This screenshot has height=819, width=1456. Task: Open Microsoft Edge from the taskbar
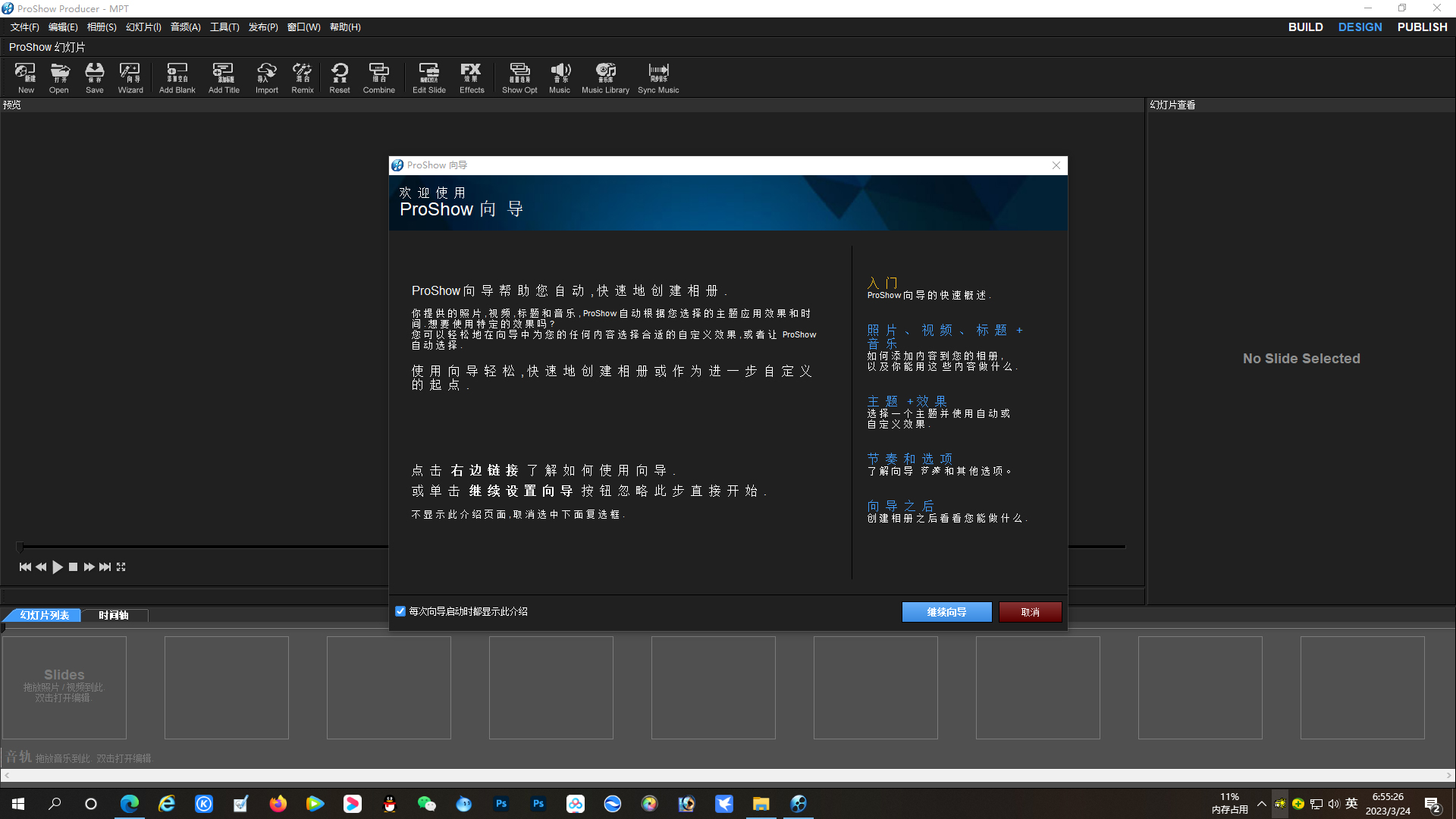tap(130, 804)
